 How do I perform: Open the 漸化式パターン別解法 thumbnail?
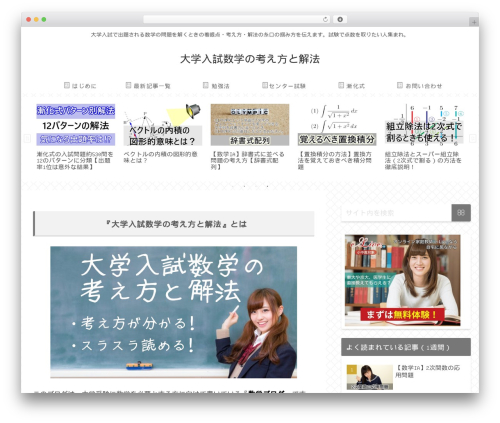76,125
